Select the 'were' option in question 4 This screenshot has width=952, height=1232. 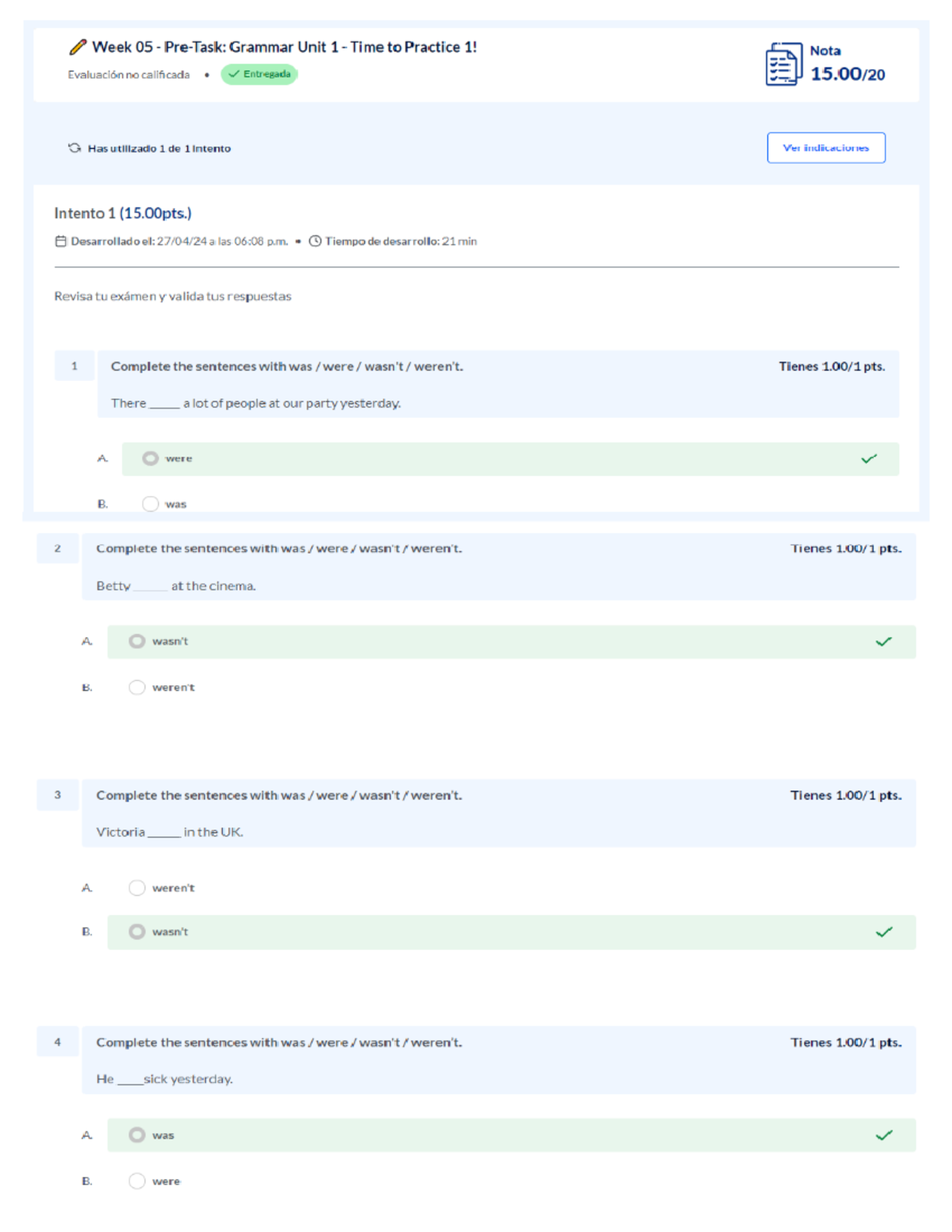(137, 1180)
